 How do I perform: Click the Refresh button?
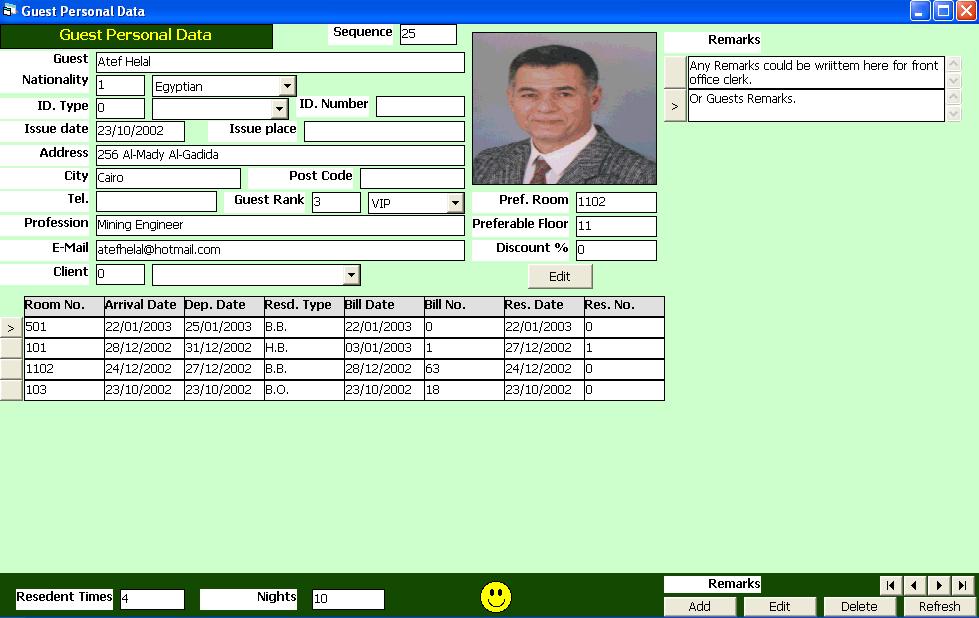pyautogui.click(x=939, y=606)
